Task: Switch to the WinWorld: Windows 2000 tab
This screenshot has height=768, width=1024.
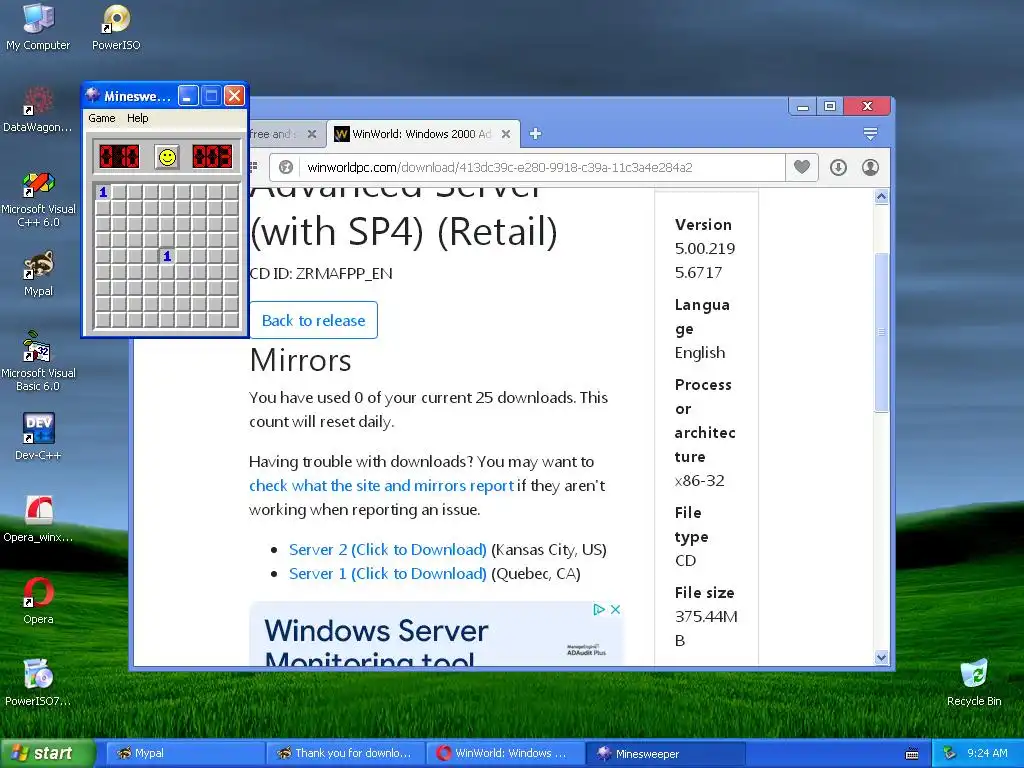Action: [x=423, y=134]
